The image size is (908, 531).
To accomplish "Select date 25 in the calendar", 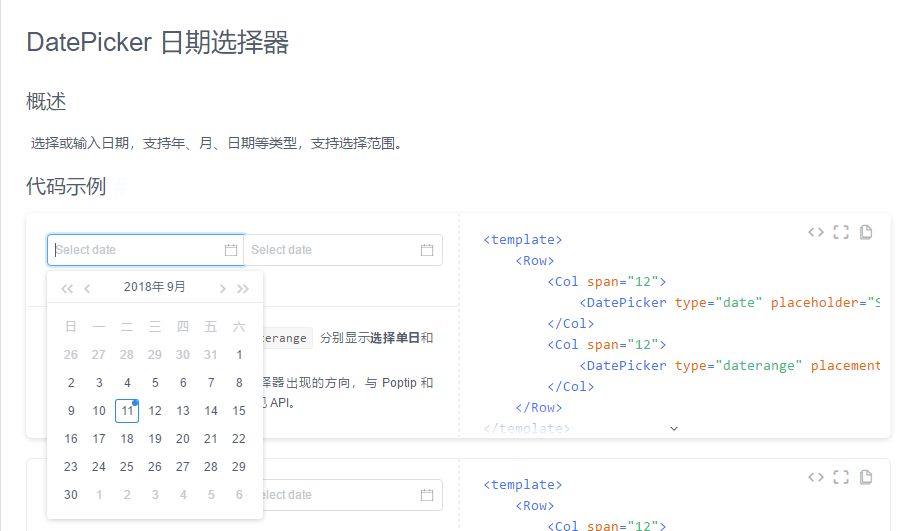I will pos(127,467).
